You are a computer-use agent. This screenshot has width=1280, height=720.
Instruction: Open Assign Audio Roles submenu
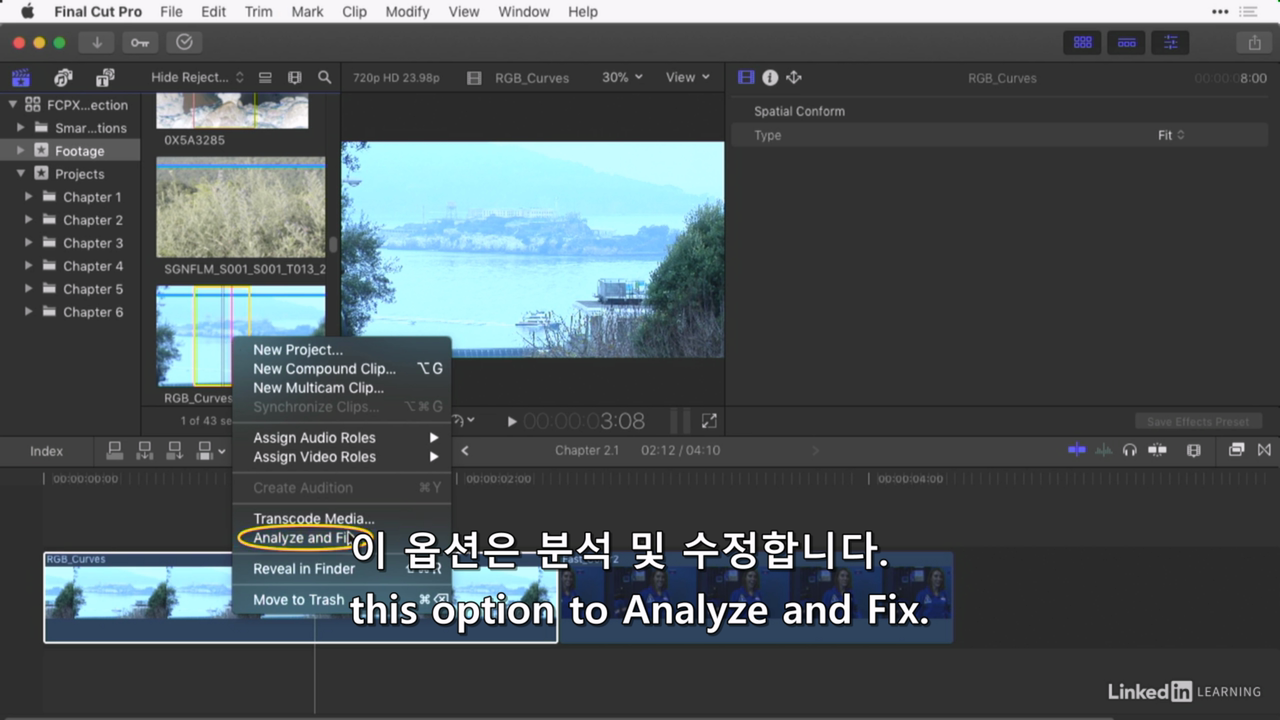(x=341, y=438)
